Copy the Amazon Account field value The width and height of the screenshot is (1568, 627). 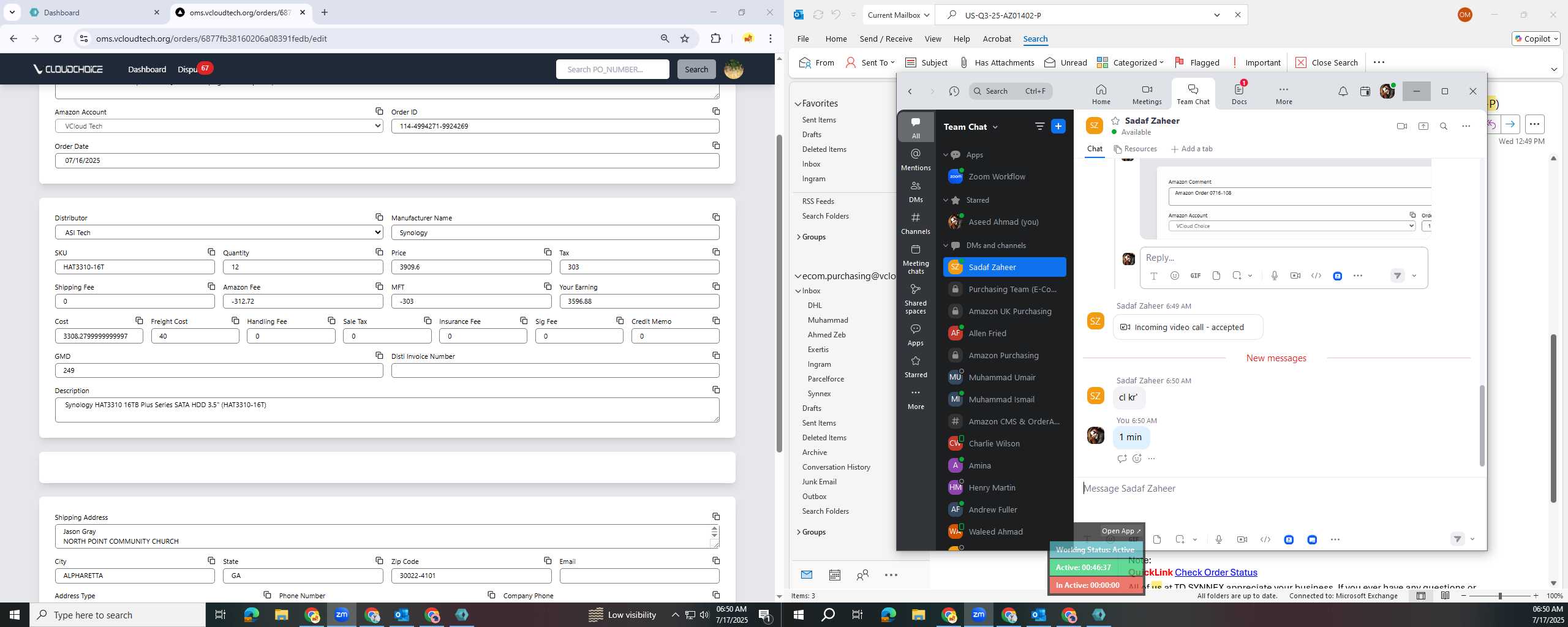(379, 111)
